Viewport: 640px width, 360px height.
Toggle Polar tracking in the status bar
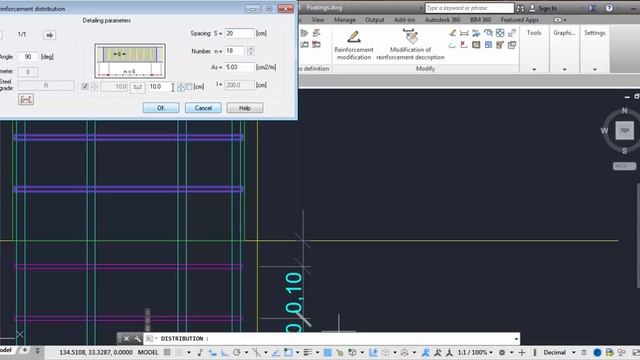236,352
